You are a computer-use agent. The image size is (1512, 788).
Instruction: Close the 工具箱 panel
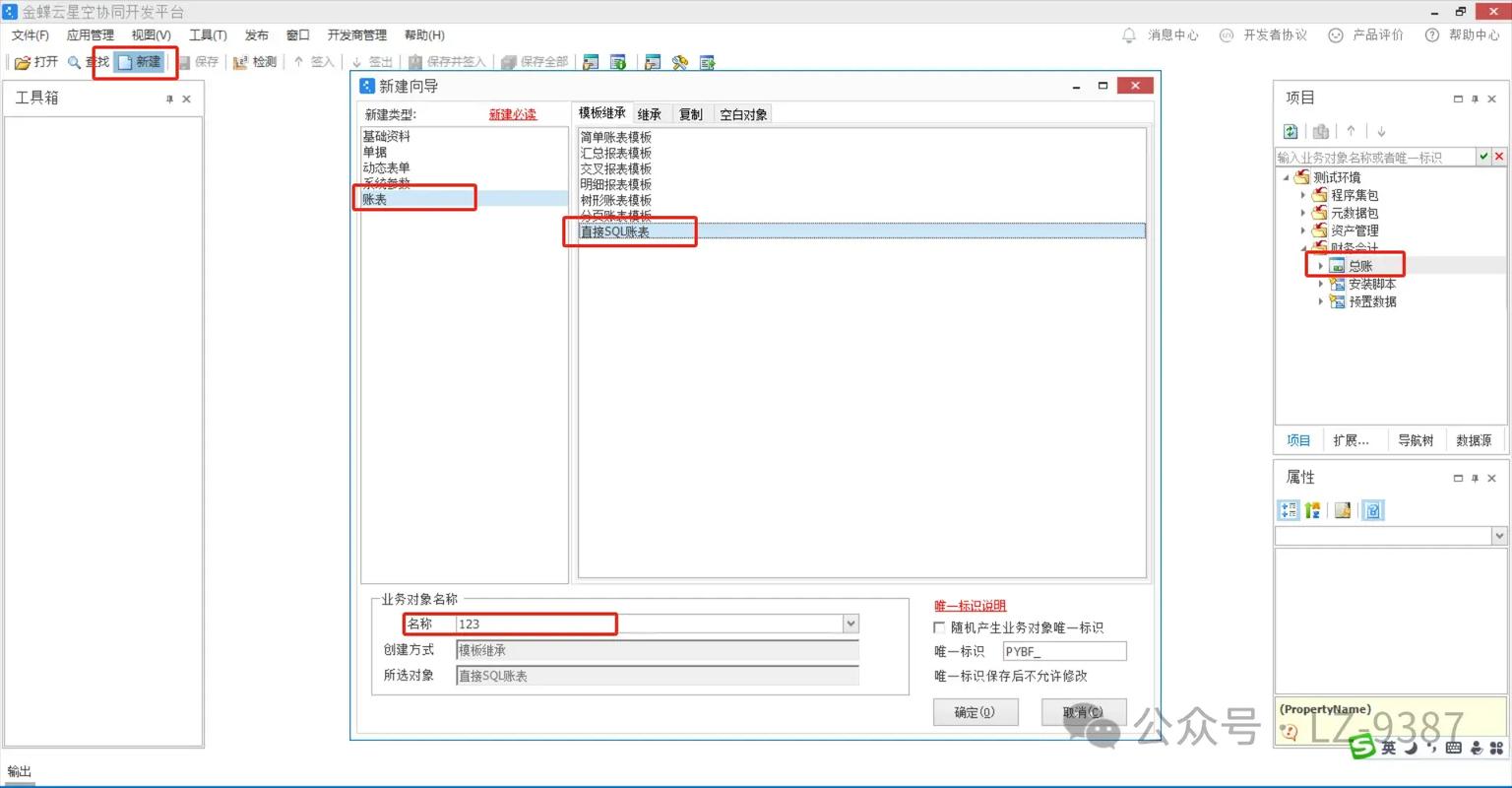coord(187,99)
